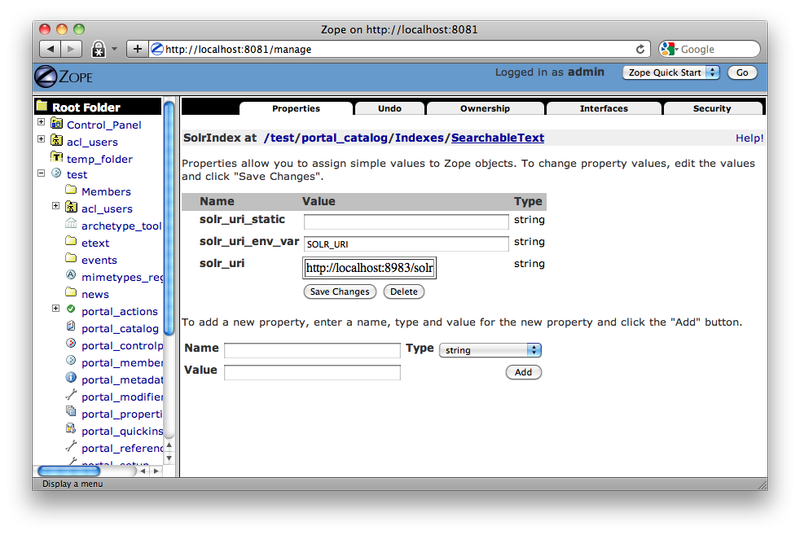Switch to the Undo tab
This screenshot has width=800, height=535.
pyautogui.click(x=389, y=108)
